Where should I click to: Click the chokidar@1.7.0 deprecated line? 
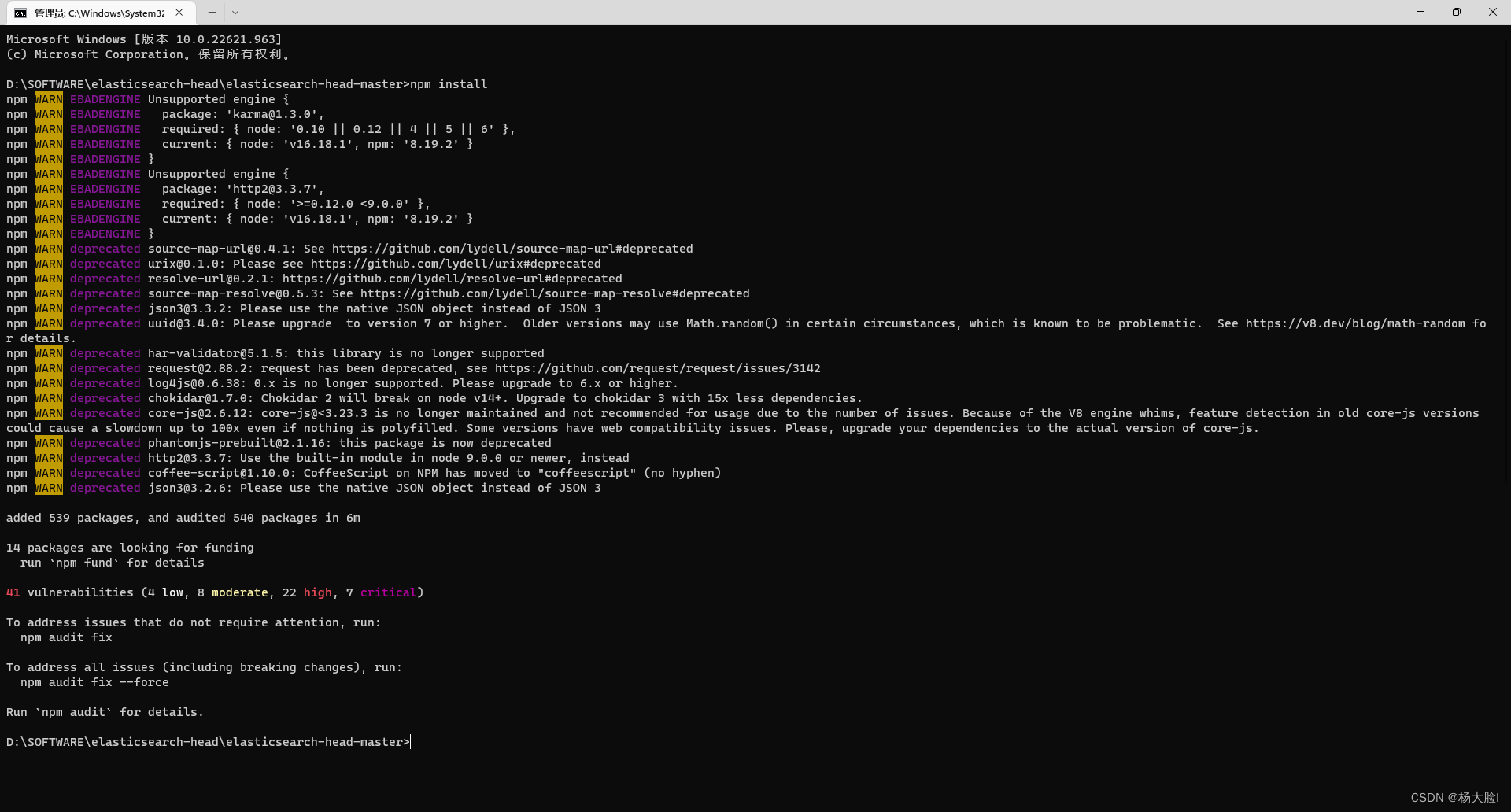[x=434, y=398]
